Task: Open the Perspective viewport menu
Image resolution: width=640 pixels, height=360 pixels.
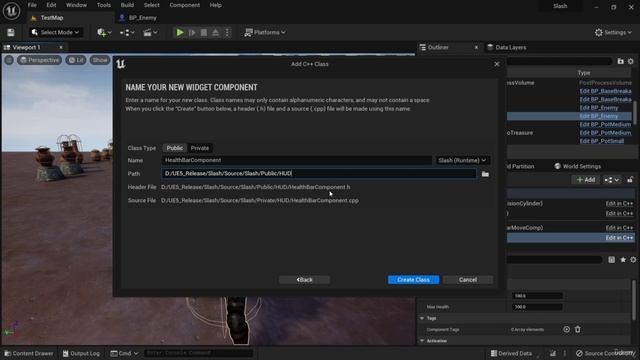Action: click(x=39, y=60)
